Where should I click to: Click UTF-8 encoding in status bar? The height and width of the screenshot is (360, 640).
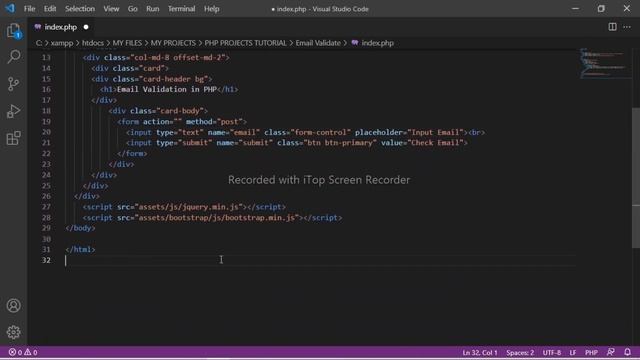551,352
